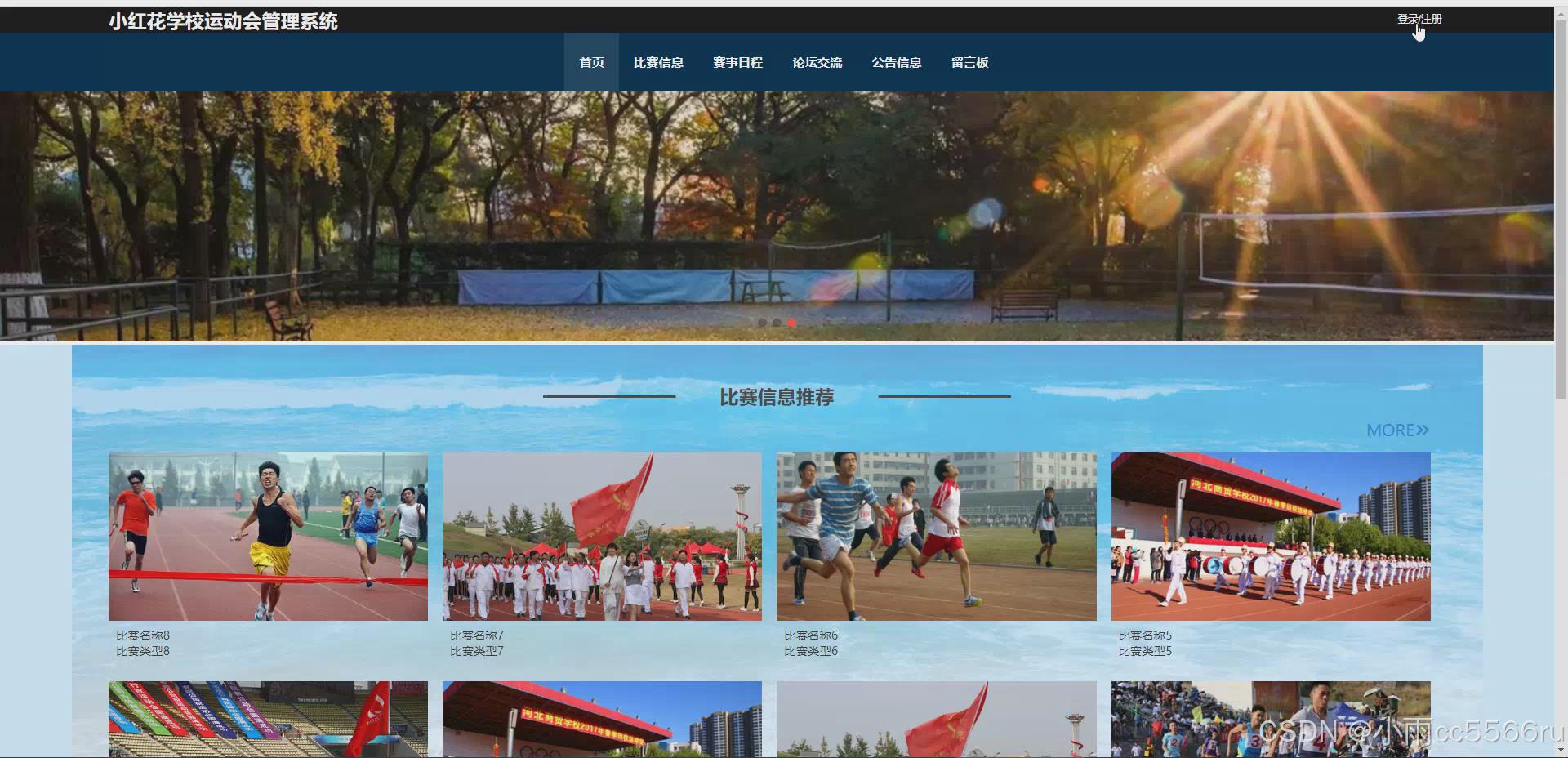Viewport: 1568px width, 758px height.
Task: Click the 比赛名称8 text
Action: pos(143,635)
